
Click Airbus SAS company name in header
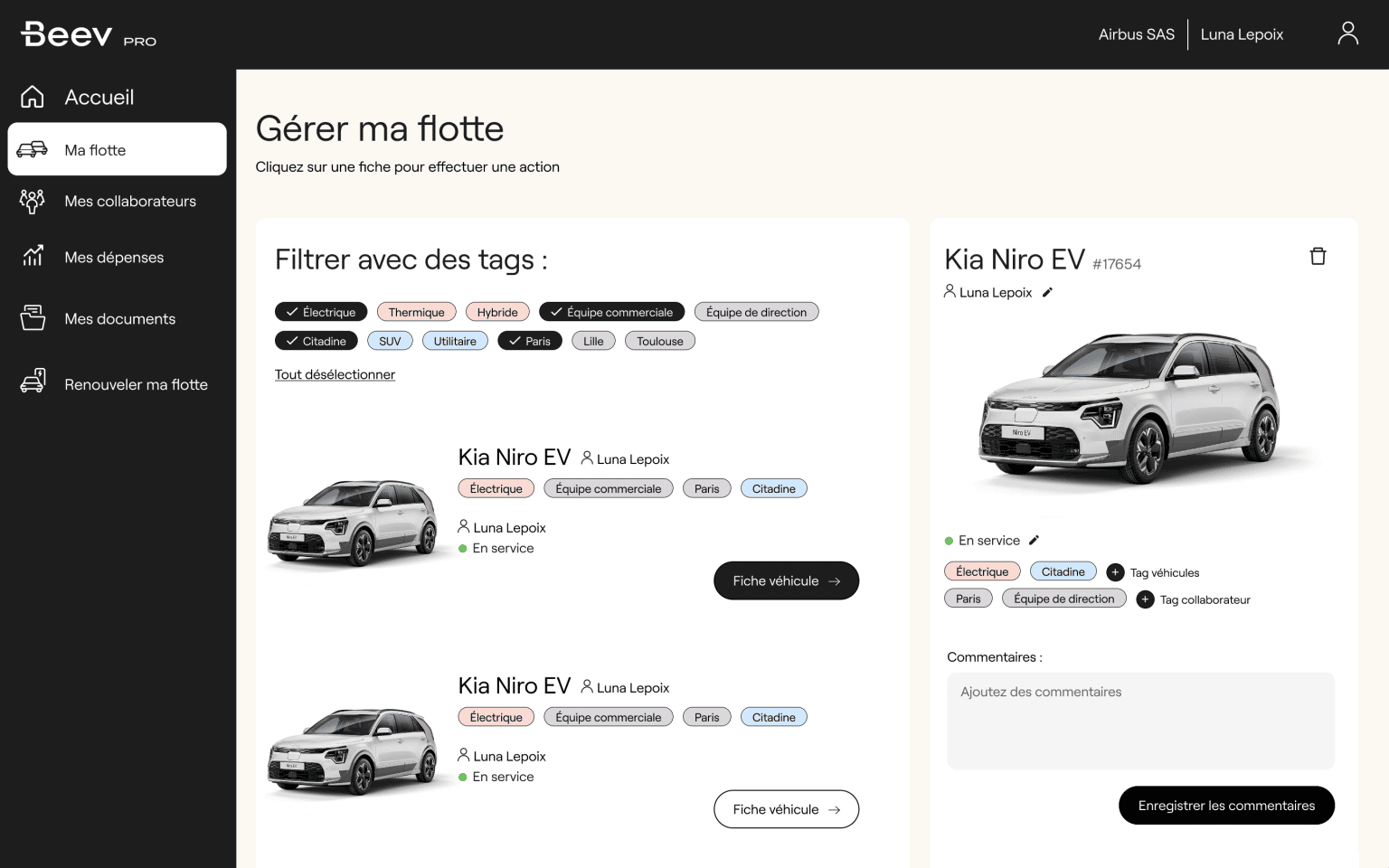(1136, 34)
